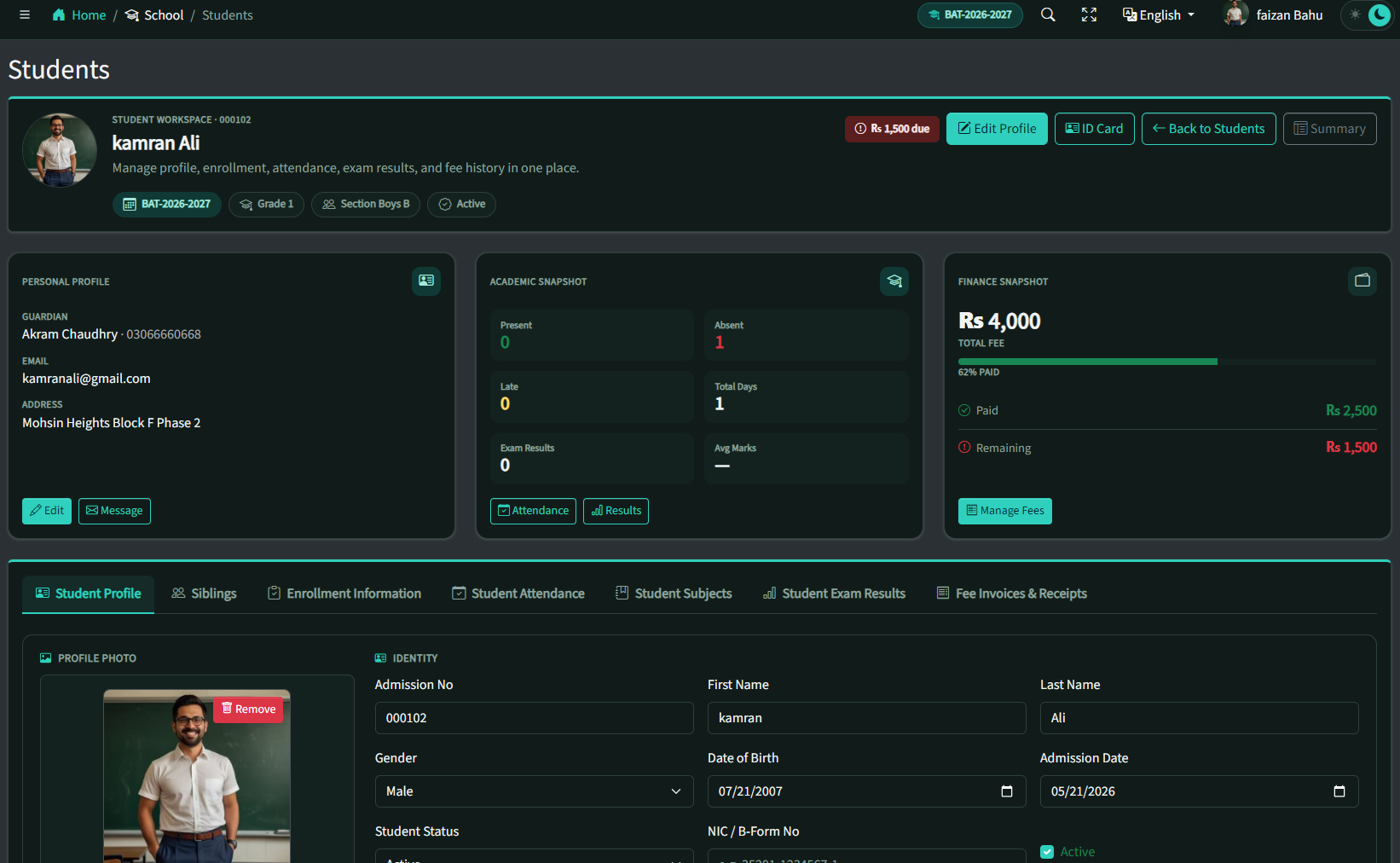Click the profile photo preview image
The width and height of the screenshot is (1400, 863).
tap(197, 776)
